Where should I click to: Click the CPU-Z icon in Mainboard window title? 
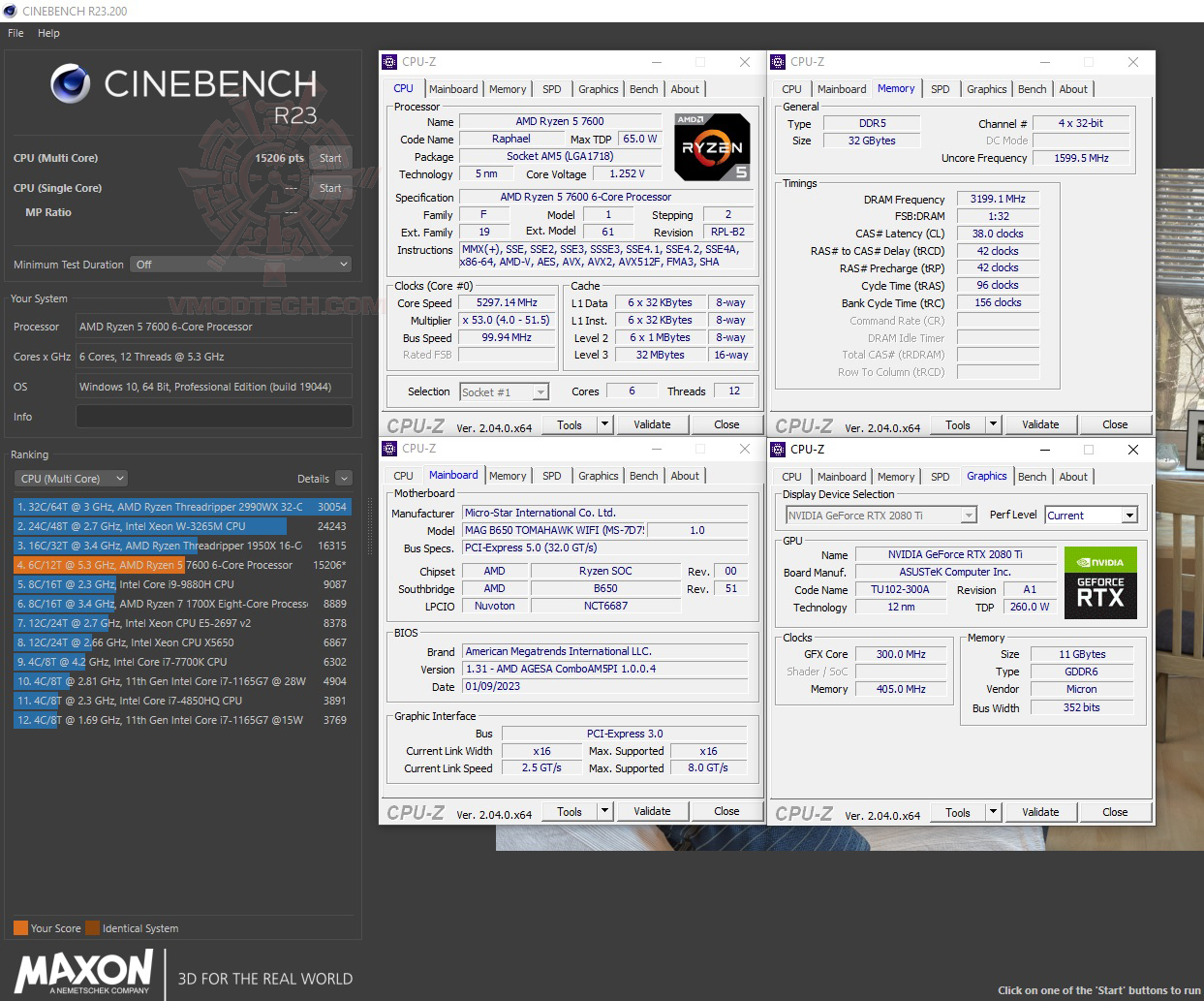click(x=389, y=448)
